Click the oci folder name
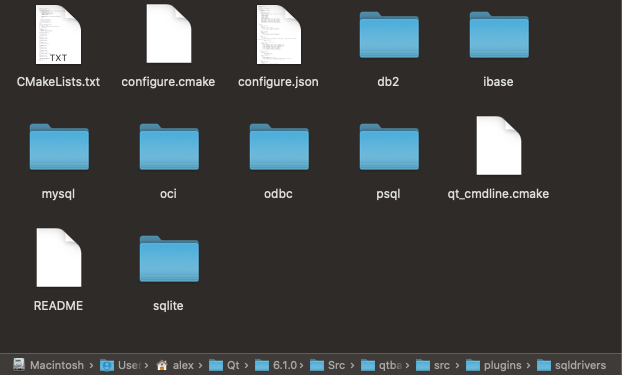 pos(168,194)
